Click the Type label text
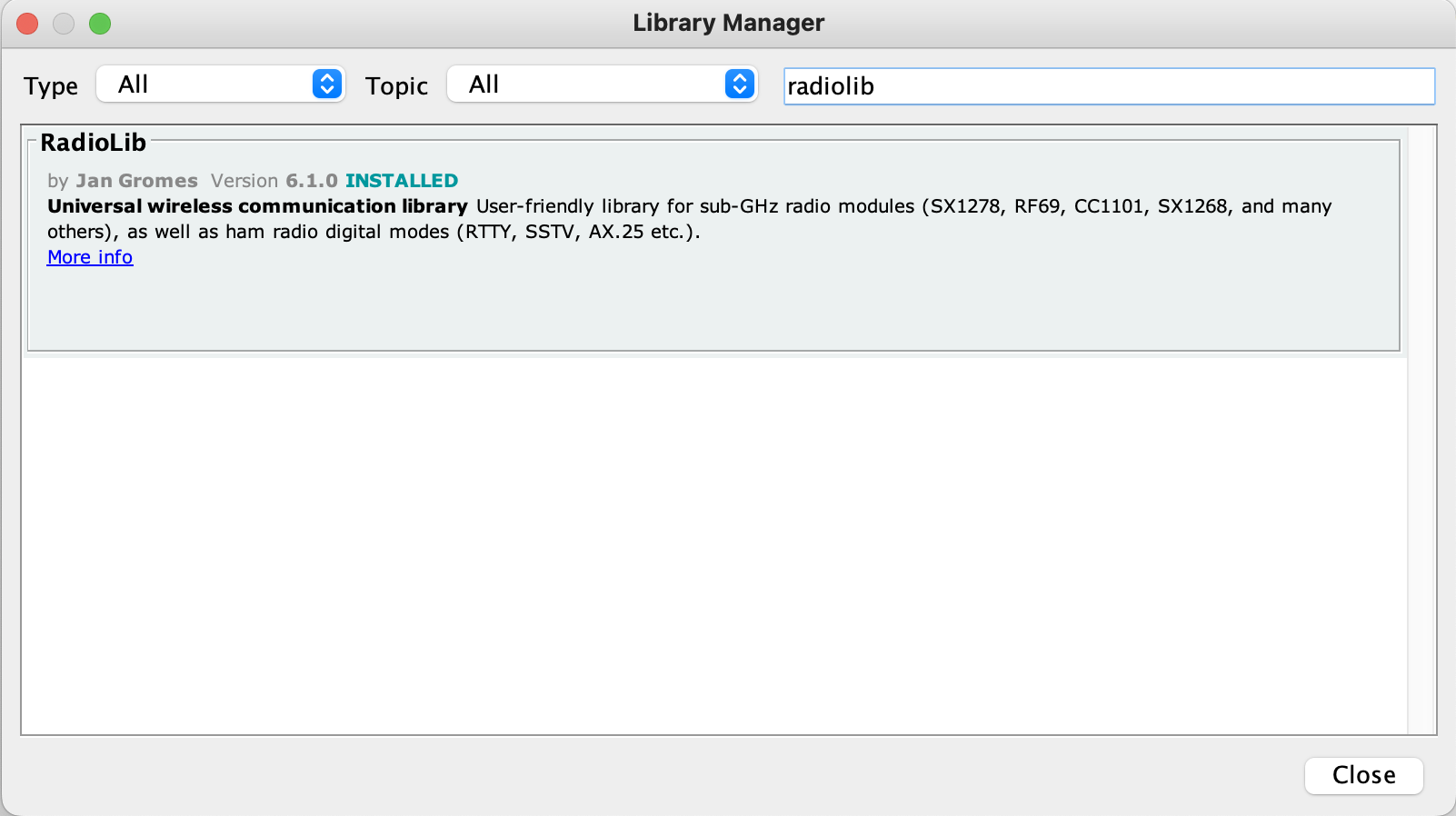Screen dimensions: 1456x816 51,86
